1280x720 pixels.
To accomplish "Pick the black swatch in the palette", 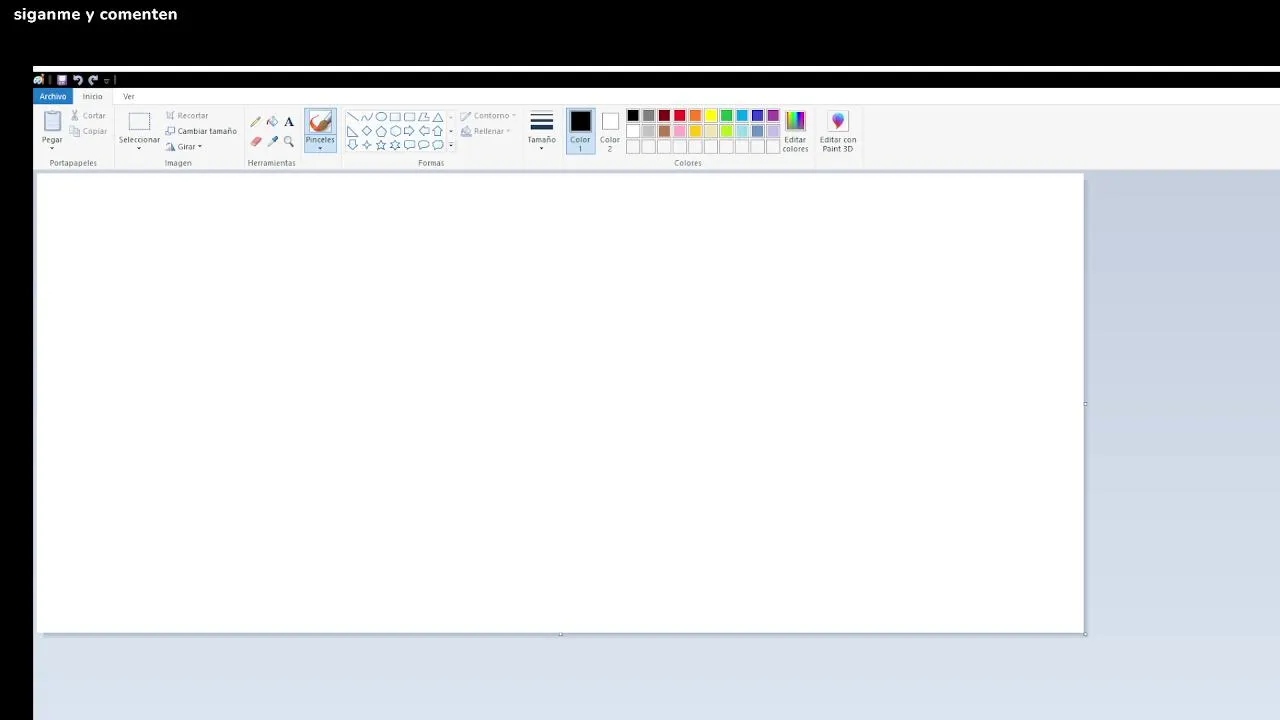I will pos(633,116).
